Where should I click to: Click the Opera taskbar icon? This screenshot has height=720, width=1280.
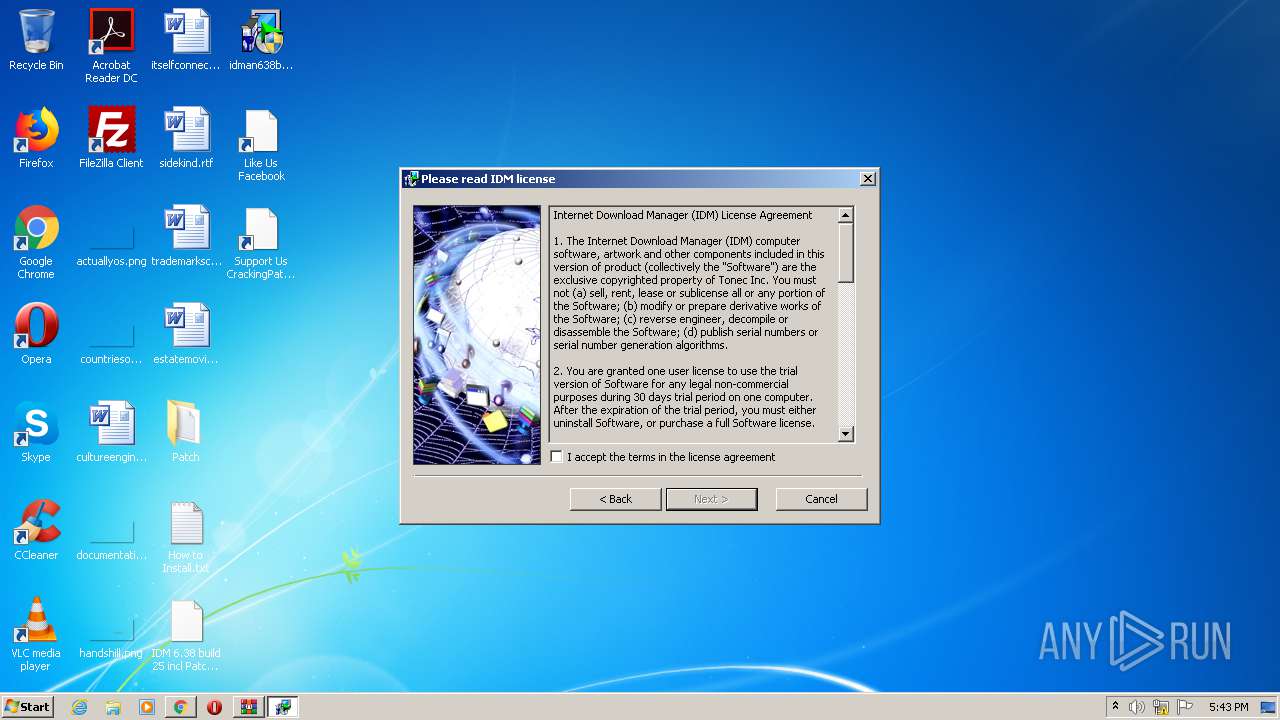point(214,707)
